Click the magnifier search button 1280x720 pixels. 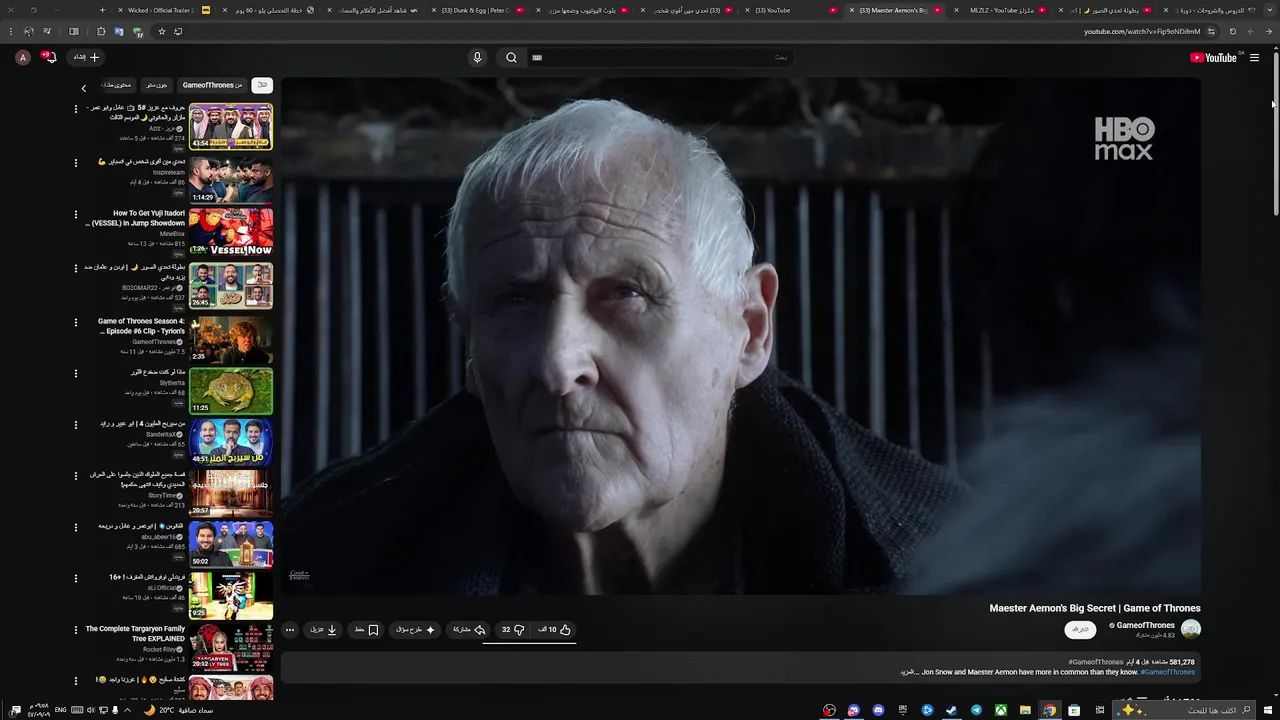coord(511,57)
